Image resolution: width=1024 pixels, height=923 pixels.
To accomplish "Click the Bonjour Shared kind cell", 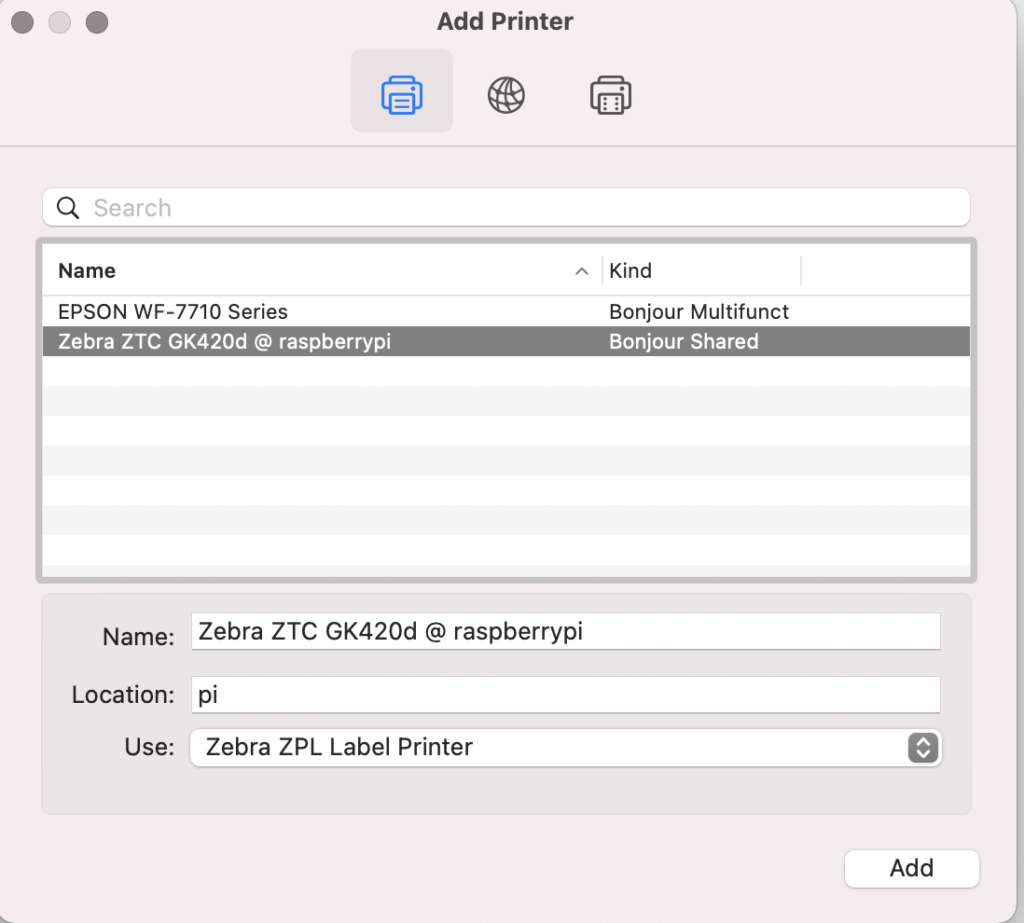I will (684, 342).
